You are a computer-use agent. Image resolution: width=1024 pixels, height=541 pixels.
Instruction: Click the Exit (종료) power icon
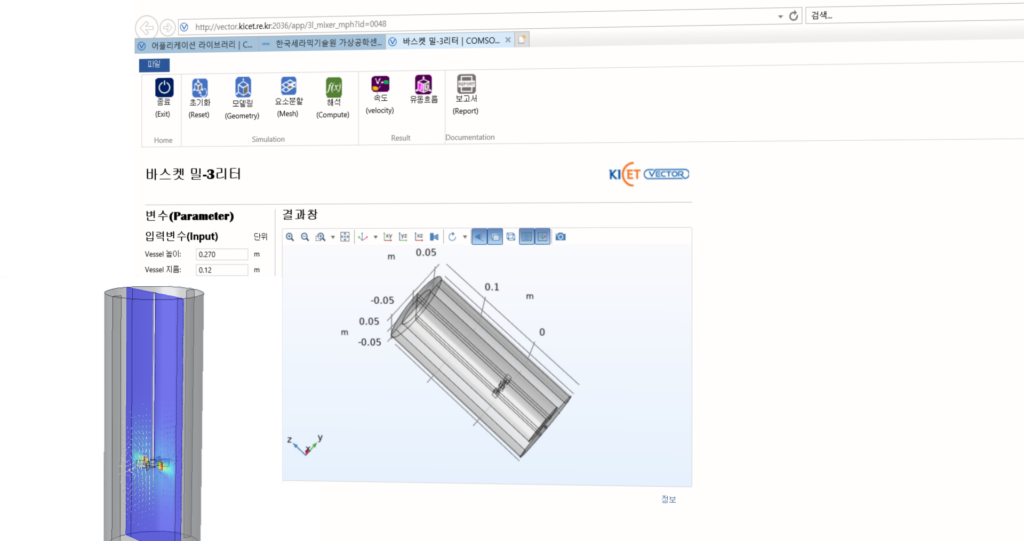[x=164, y=88]
